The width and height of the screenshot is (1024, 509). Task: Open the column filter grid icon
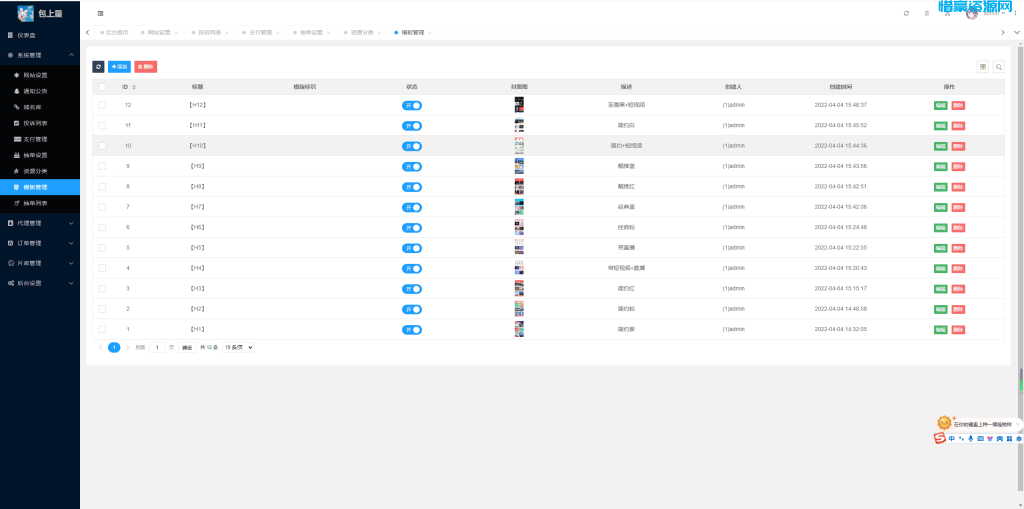[983, 67]
